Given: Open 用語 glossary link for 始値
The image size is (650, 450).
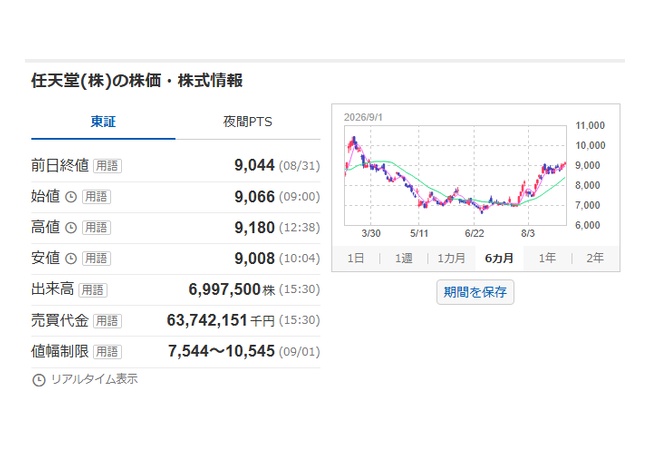Looking at the screenshot, I should coord(97,196).
